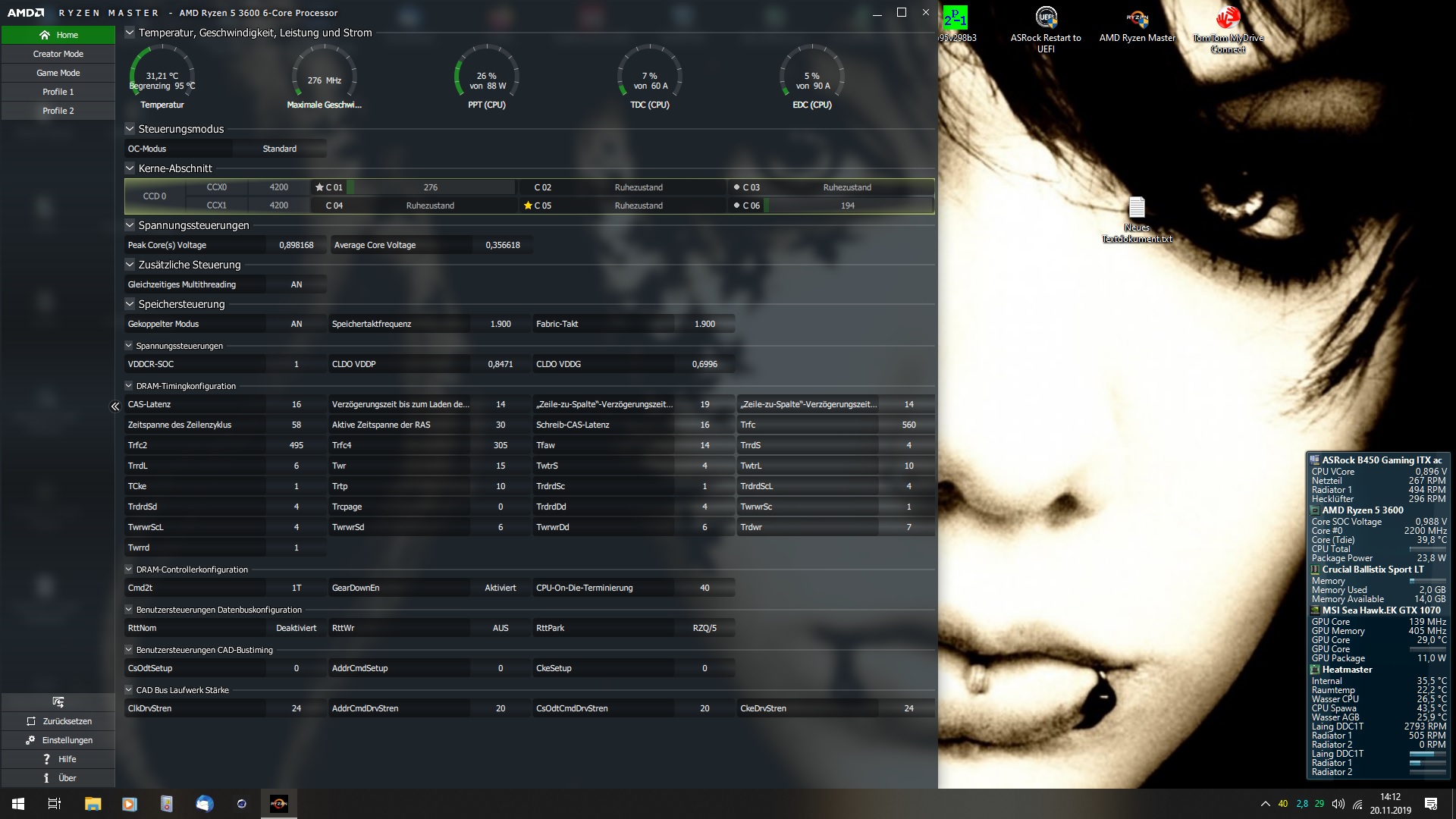Click the C 01 core frequency bar
This screenshot has height=819, width=1456.
click(431, 187)
